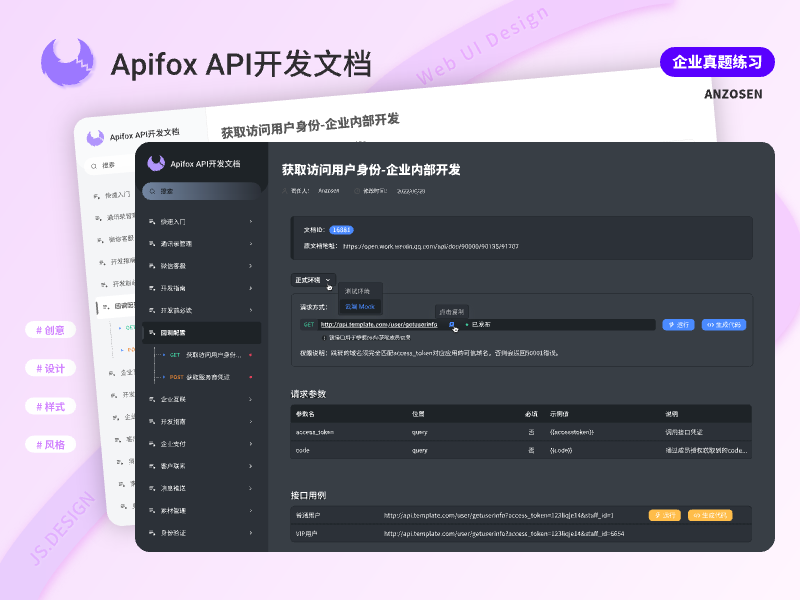Click the {{accesstoken}} example value cell
Screen dimensions: 800x600
click(x=571, y=432)
